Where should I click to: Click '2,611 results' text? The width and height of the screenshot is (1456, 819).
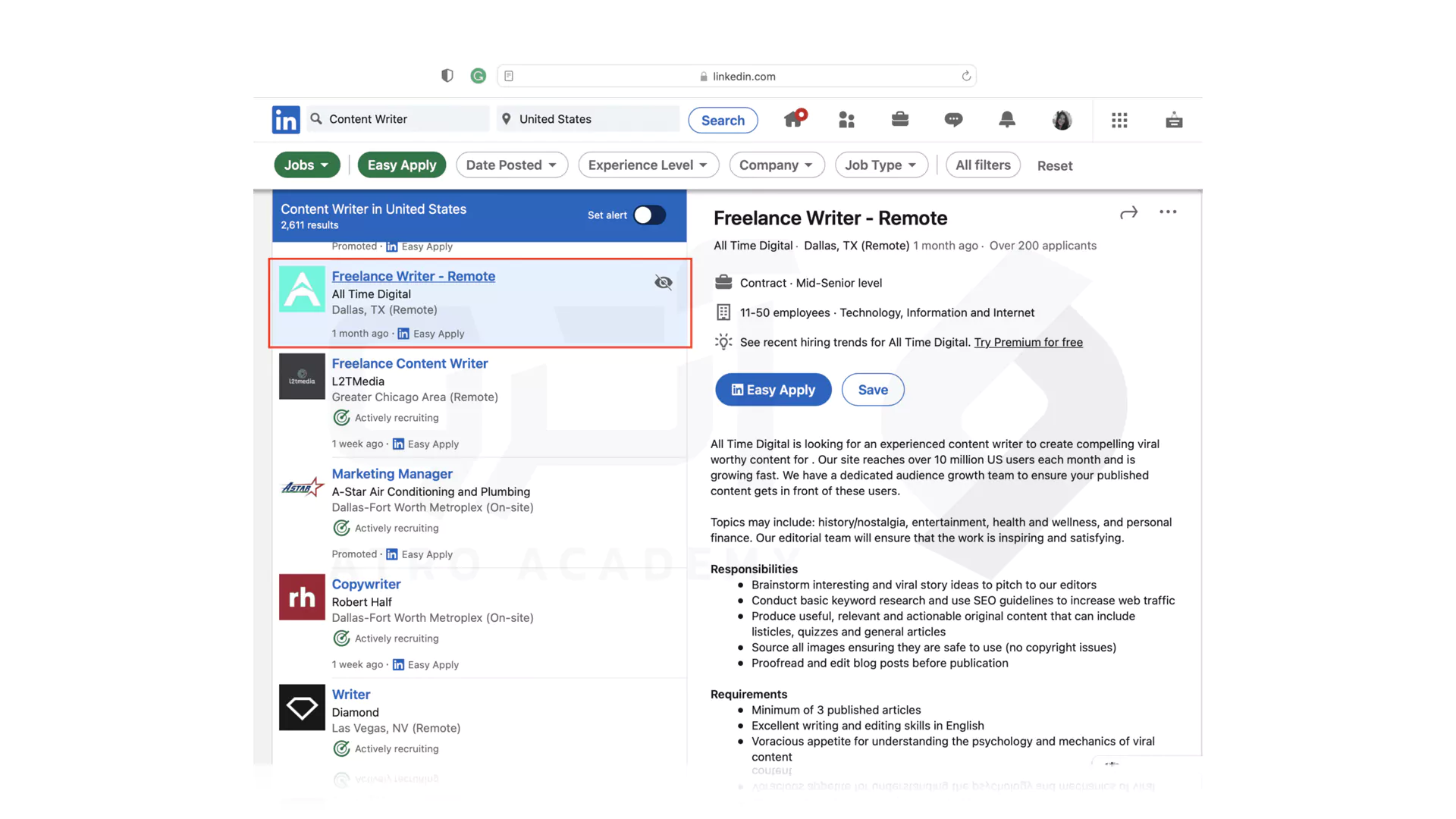(x=309, y=225)
